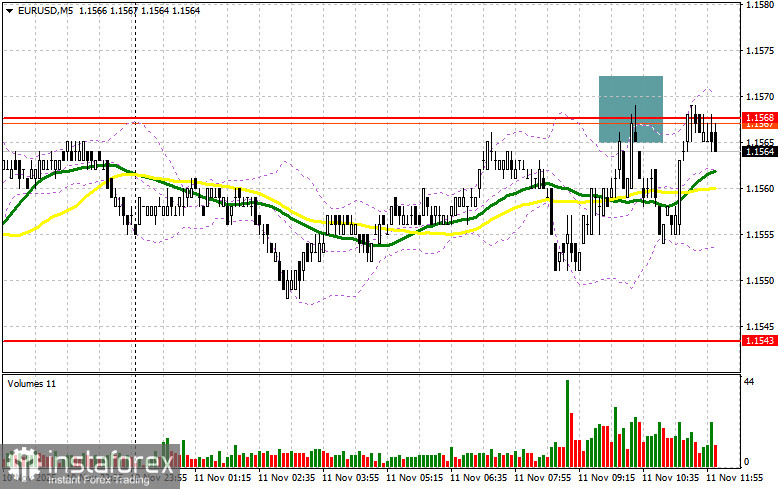
Task: Click the 11 Nov 01:15 time label
Action: click(x=223, y=478)
